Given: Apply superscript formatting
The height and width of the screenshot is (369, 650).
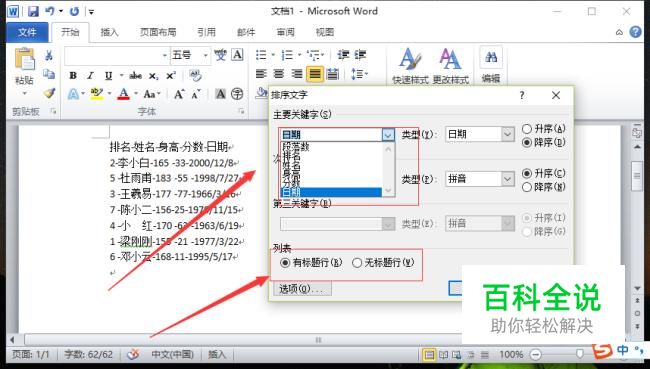Looking at the screenshot, I should point(171,75).
